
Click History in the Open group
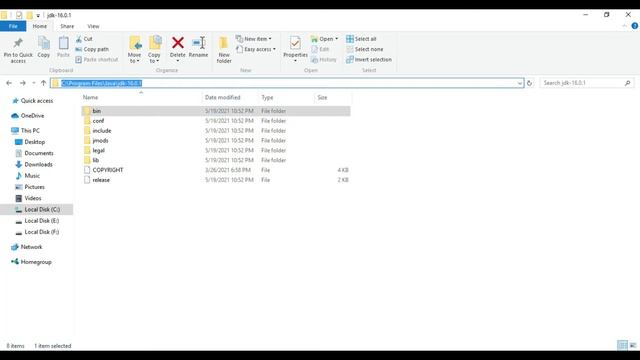(x=324, y=60)
